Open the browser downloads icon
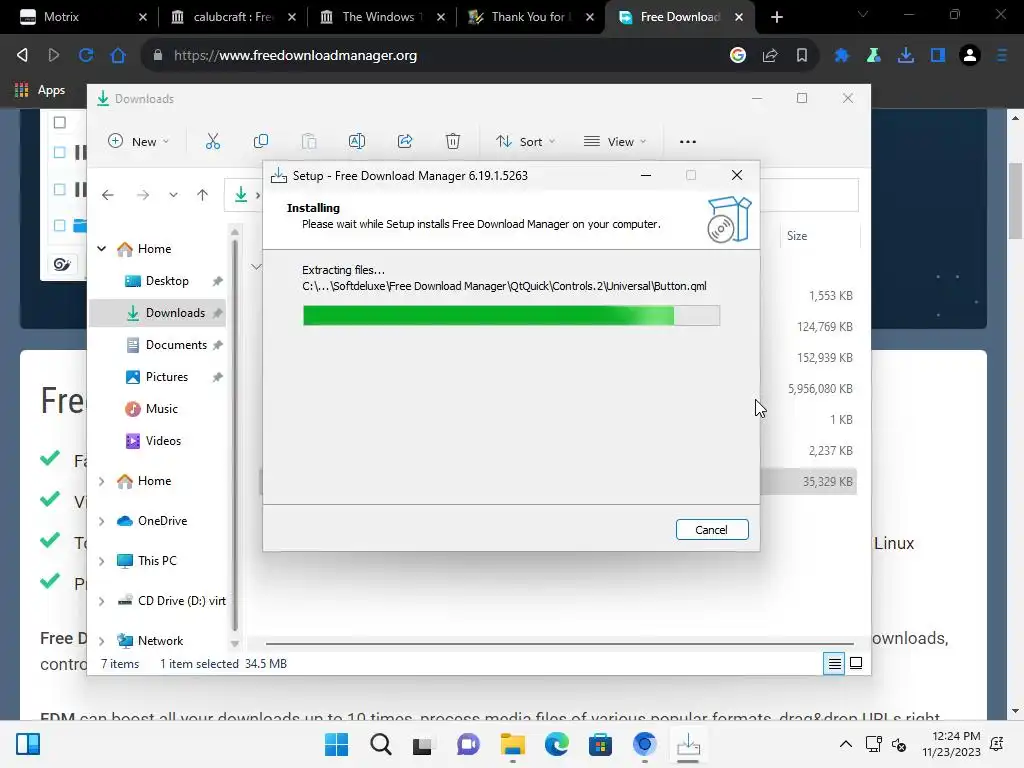Image resolution: width=1024 pixels, height=768 pixels. [905, 56]
